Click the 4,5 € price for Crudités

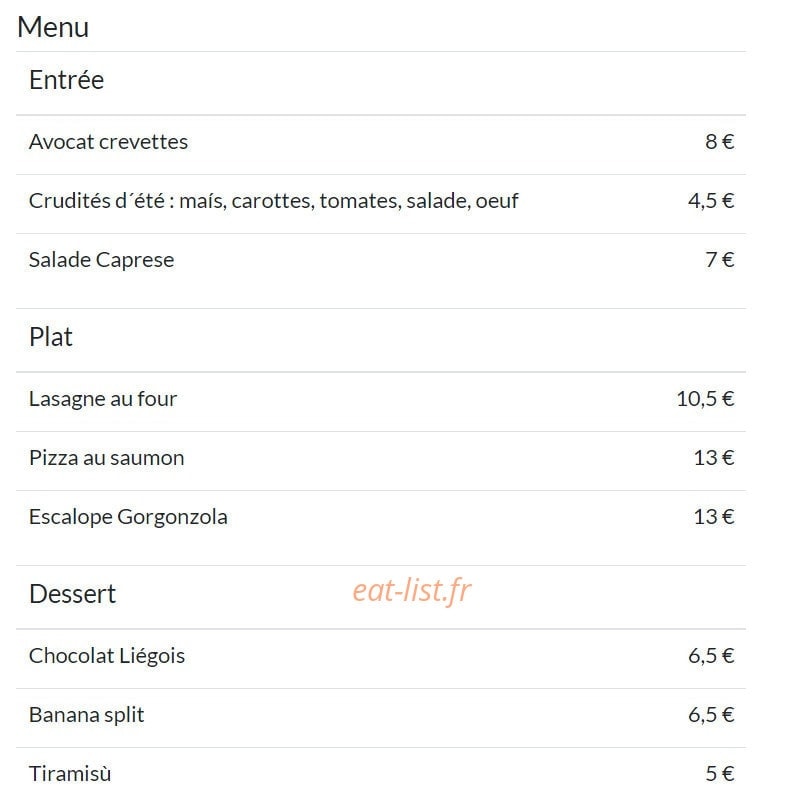pos(711,201)
